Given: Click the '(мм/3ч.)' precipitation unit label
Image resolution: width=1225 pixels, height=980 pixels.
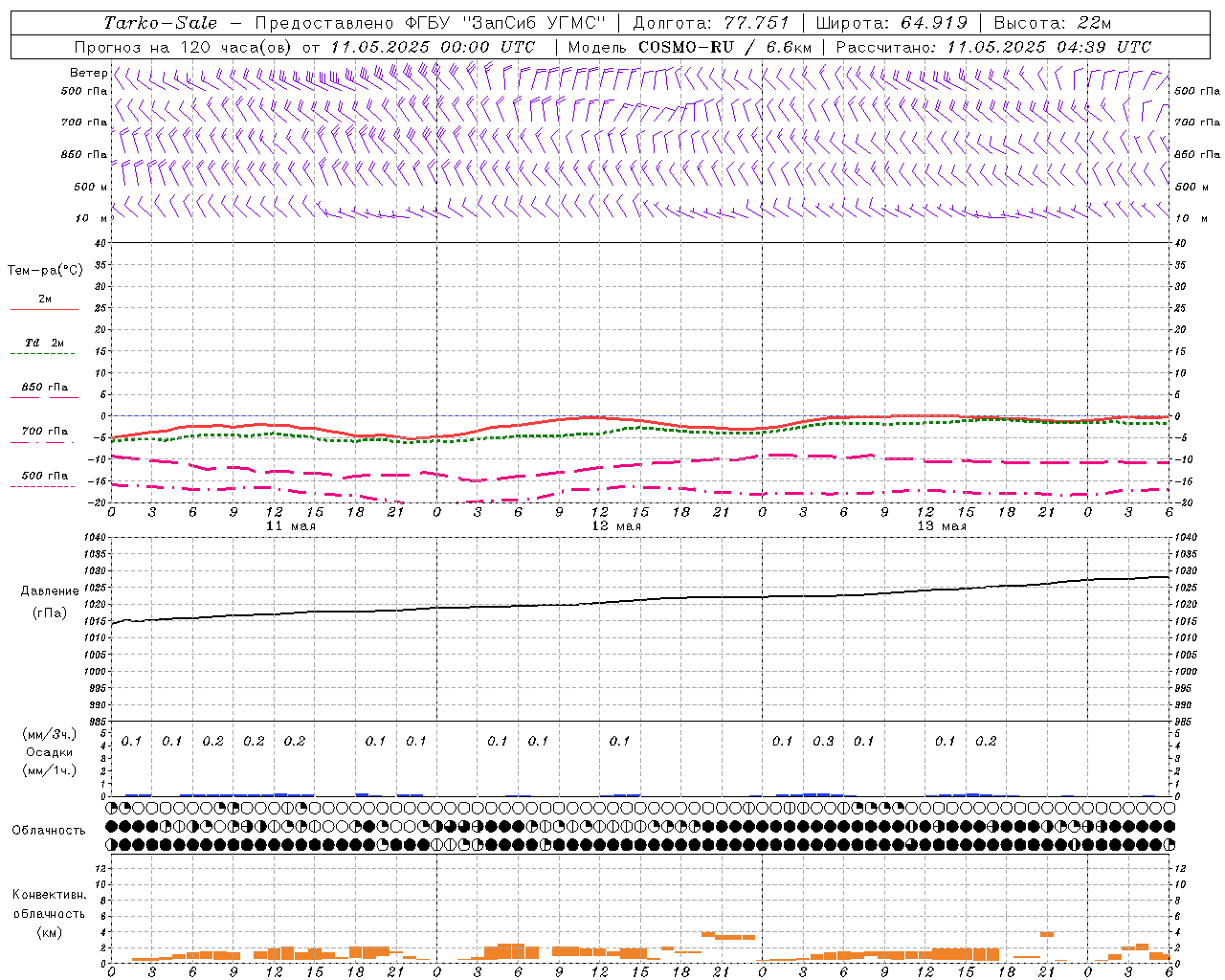Looking at the screenshot, I should (49, 734).
